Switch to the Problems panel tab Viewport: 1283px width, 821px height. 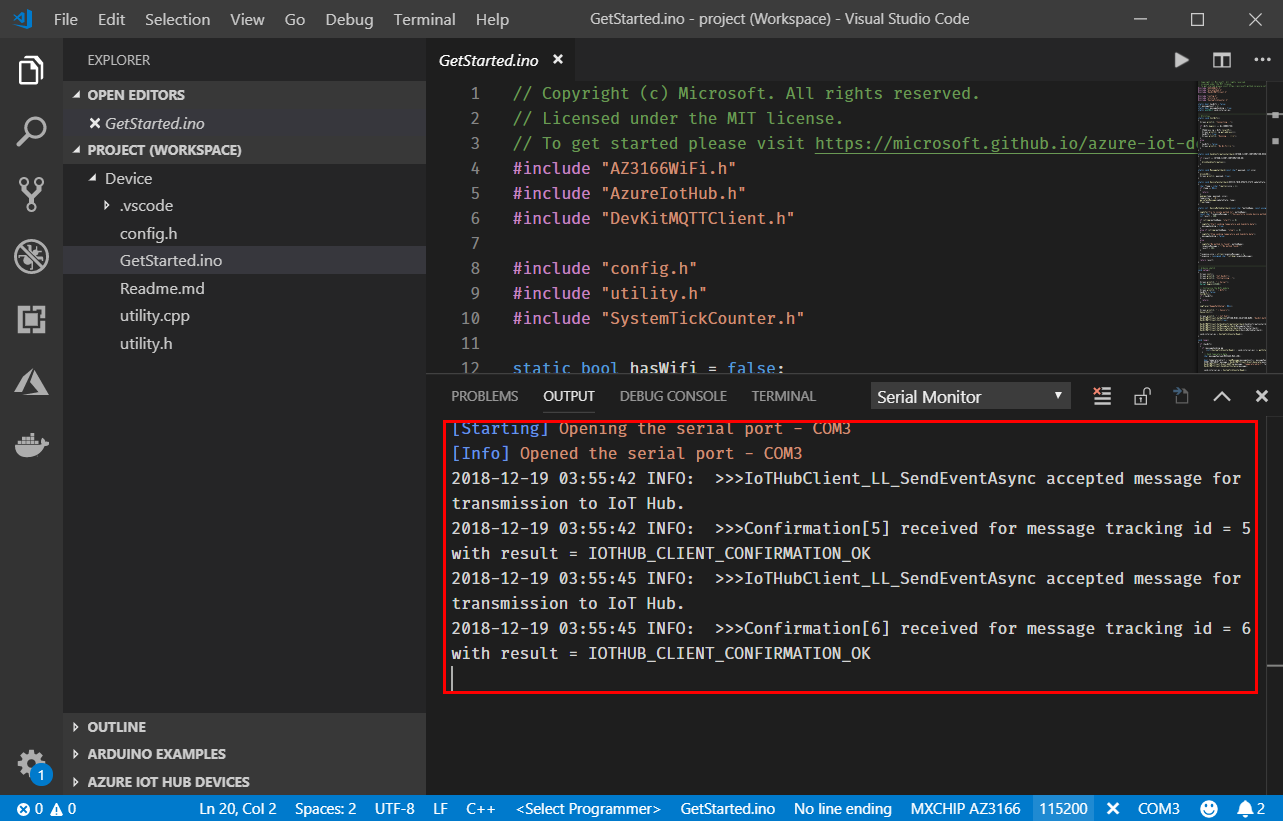[x=485, y=396]
